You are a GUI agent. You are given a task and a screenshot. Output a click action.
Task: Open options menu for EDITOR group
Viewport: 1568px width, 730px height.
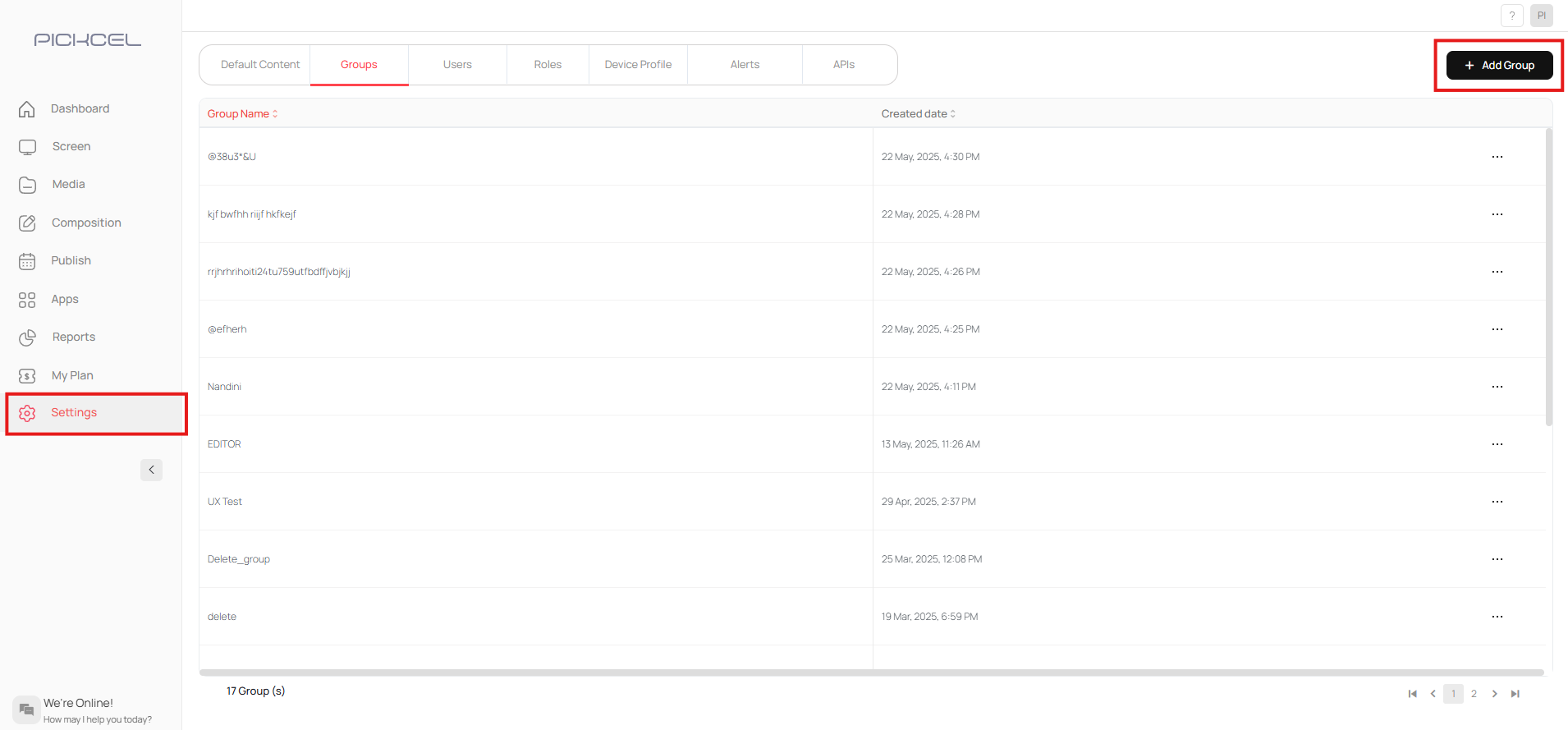coord(1497,444)
